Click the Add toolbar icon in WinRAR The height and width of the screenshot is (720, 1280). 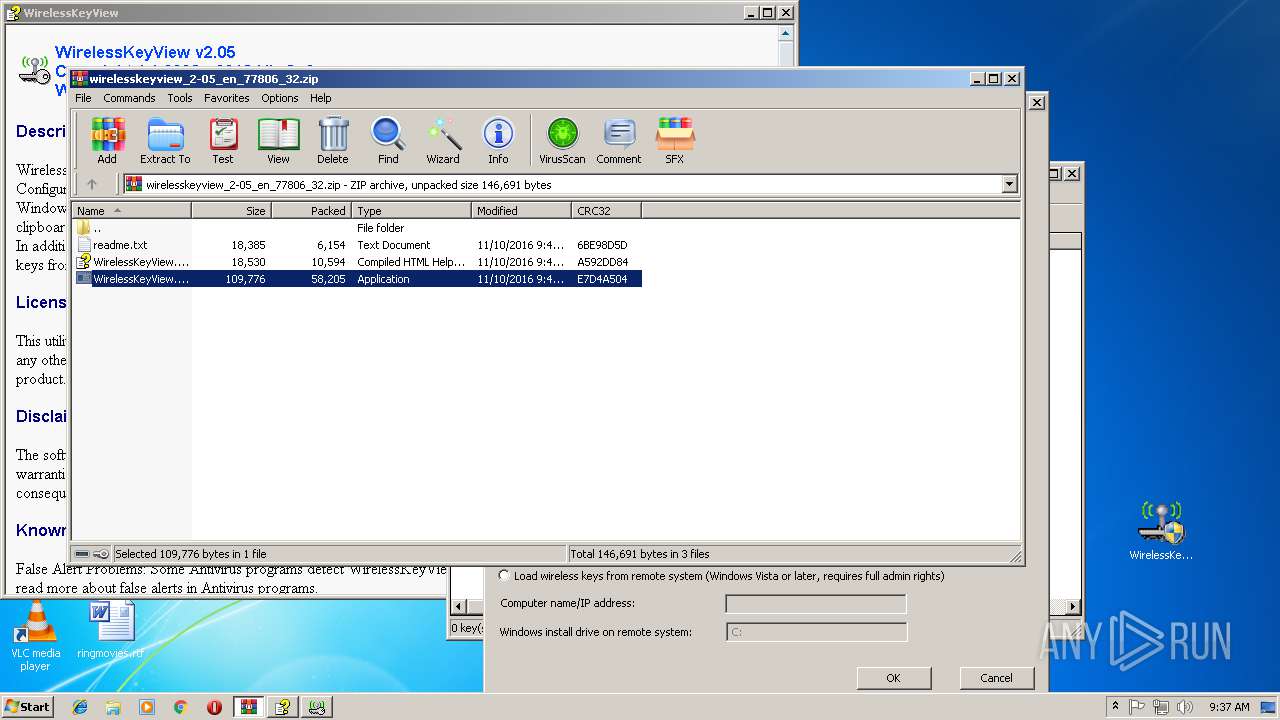click(107, 140)
